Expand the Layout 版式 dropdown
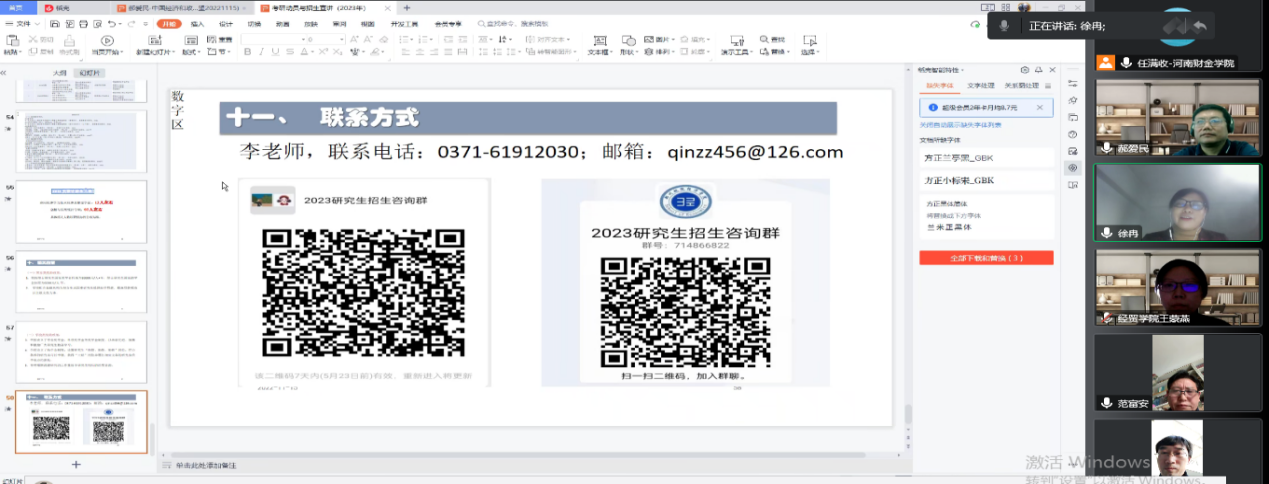Screen dimensions: 1269x484 click(x=192, y=52)
